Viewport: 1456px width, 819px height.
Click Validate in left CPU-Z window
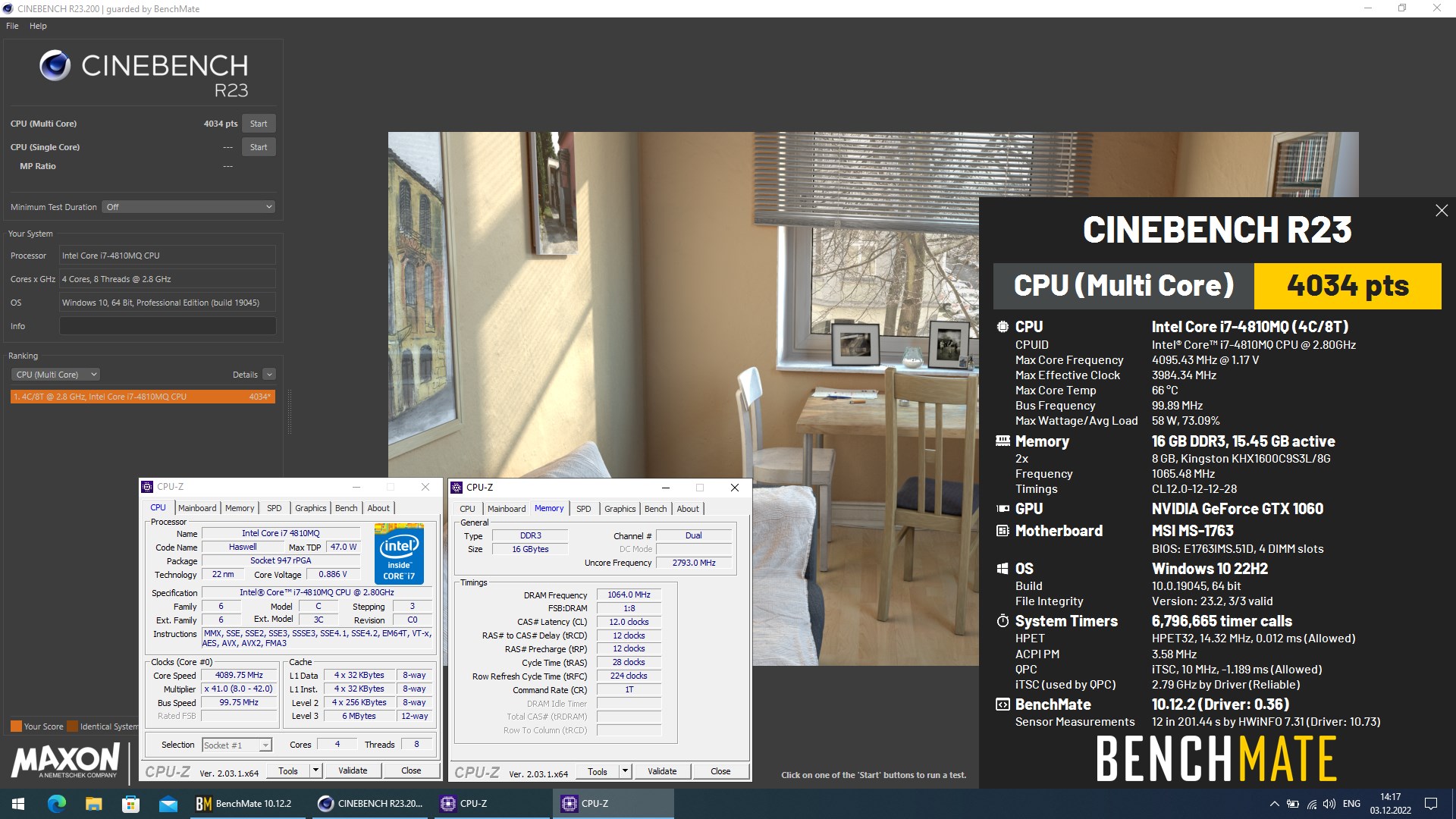click(353, 771)
